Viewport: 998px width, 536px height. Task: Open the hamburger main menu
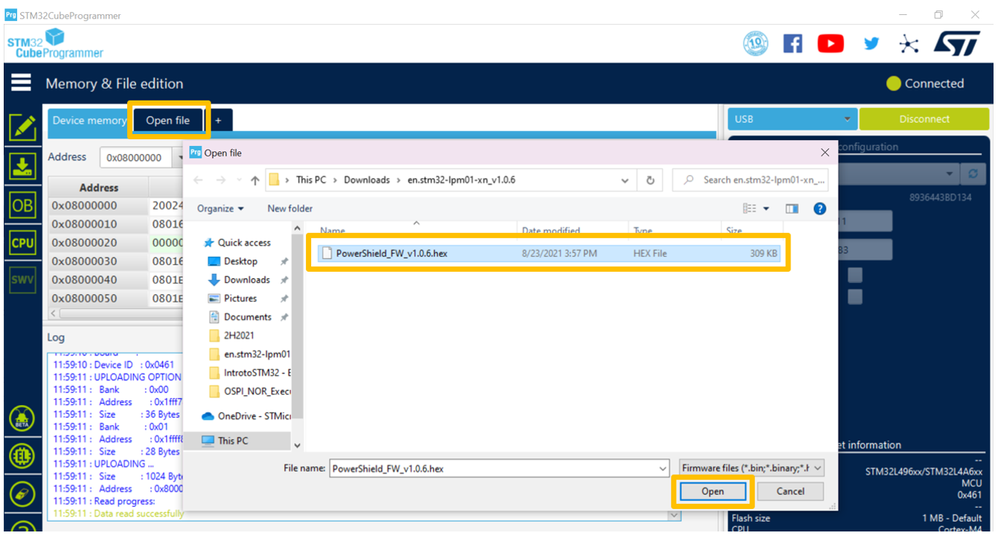click(x=21, y=83)
